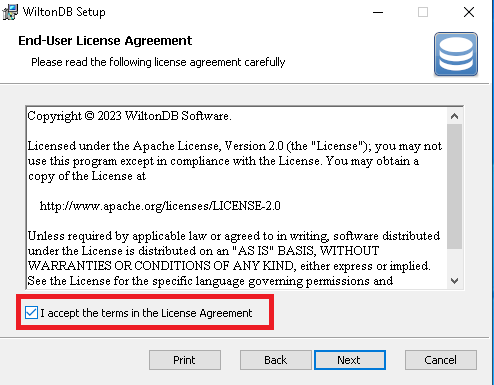Viewport: 494px width, 385px height.
Task: Click the 'WiltonDB Setup' title bar text
Action: tap(64, 12)
